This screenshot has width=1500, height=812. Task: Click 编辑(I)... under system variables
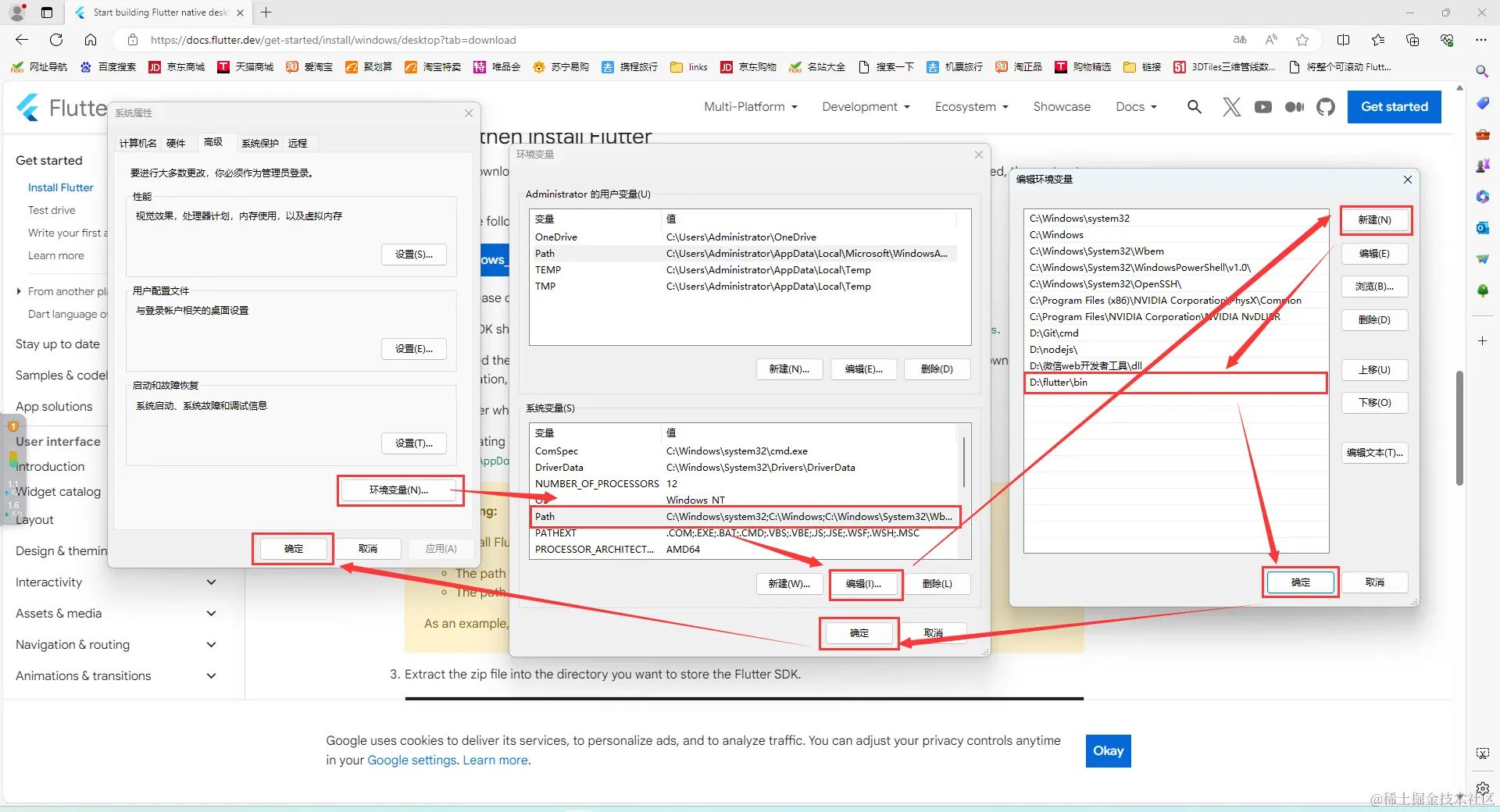pos(863,584)
